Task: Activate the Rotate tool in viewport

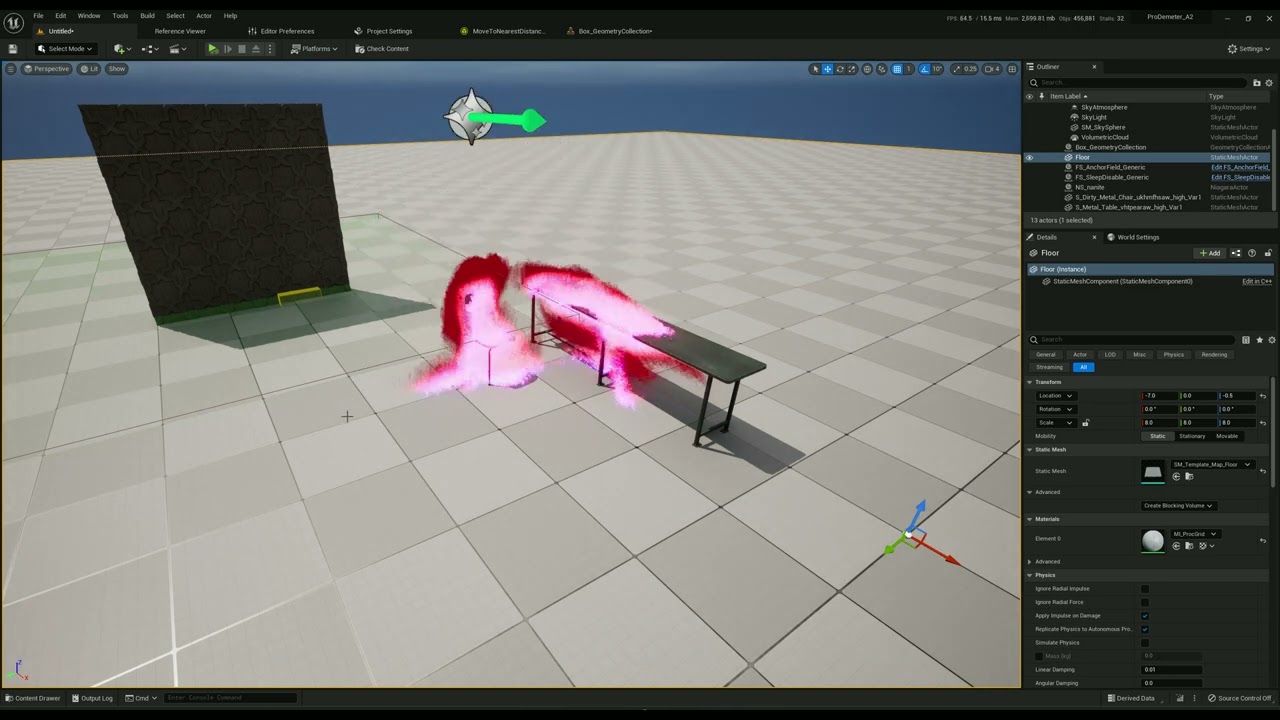Action: 839,69
